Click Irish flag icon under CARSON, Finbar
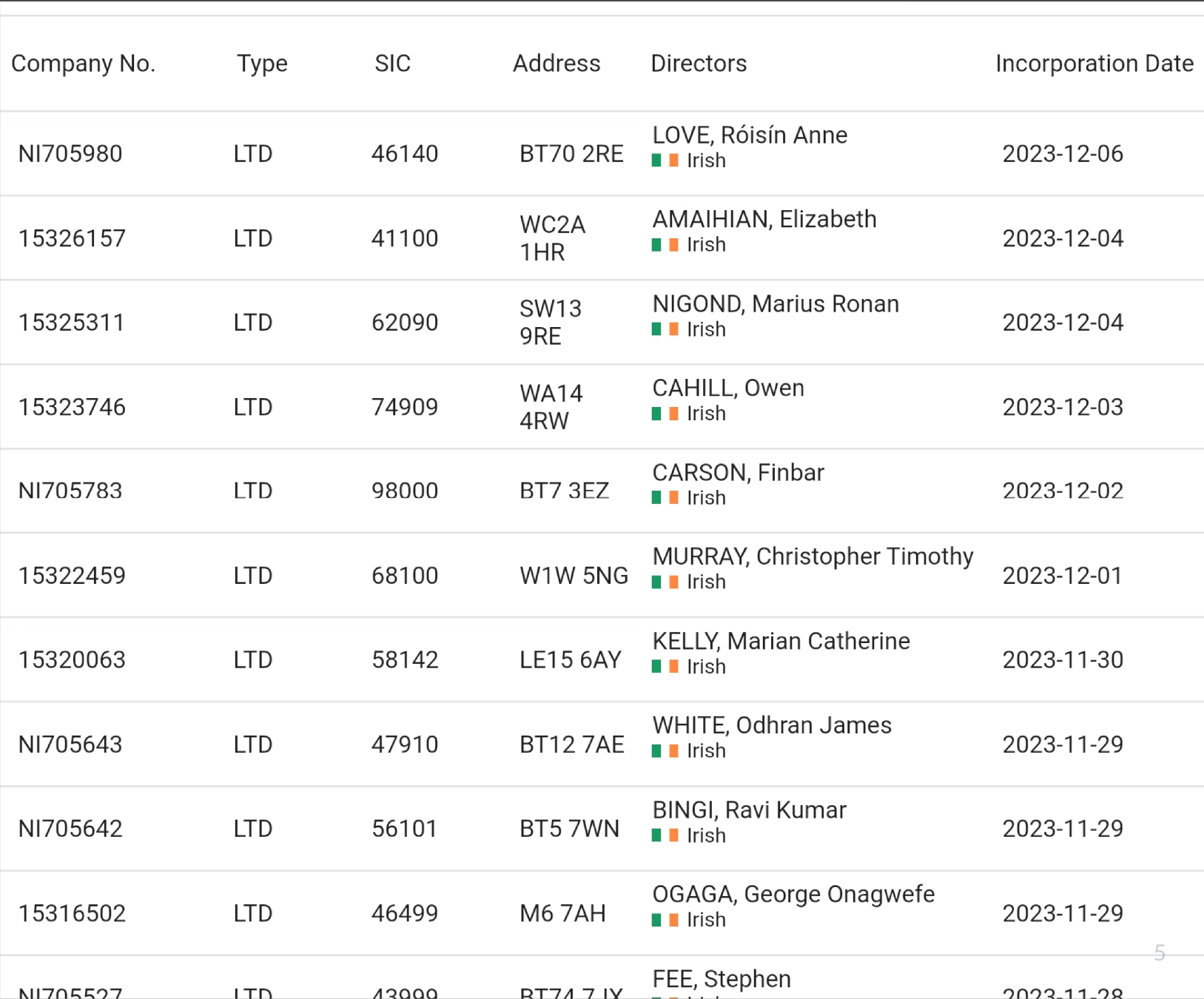Viewport: 1204px width, 999px height. point(665,498)
